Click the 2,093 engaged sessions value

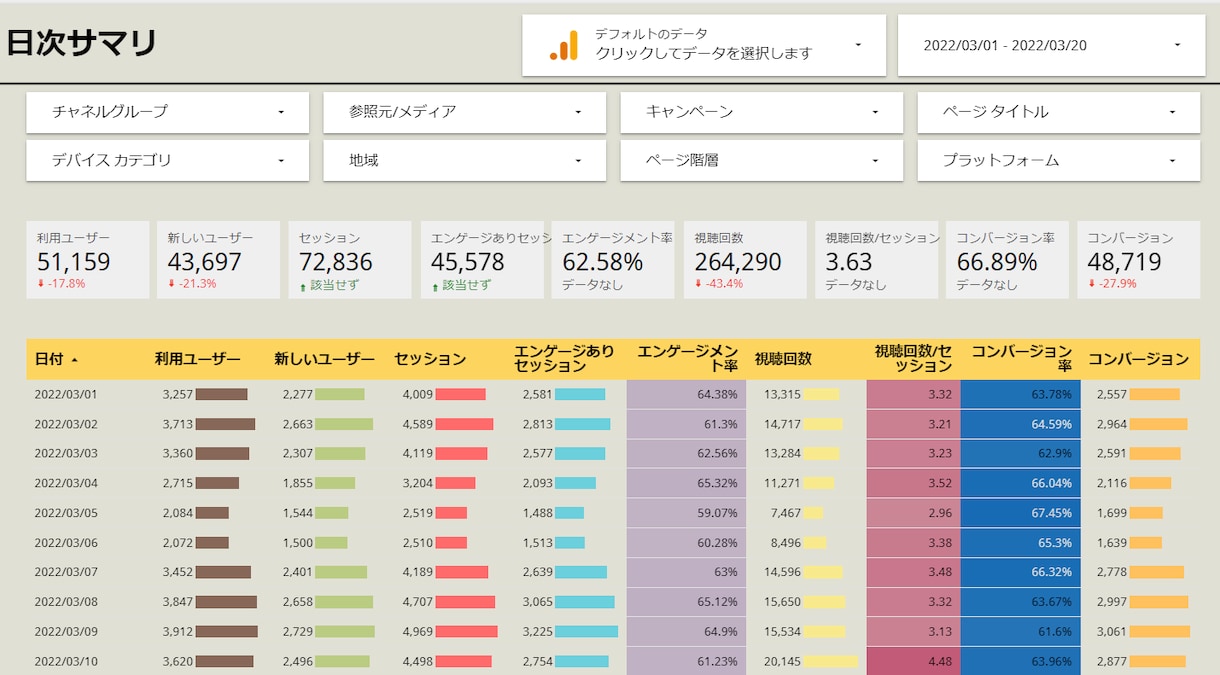point(537,483)
